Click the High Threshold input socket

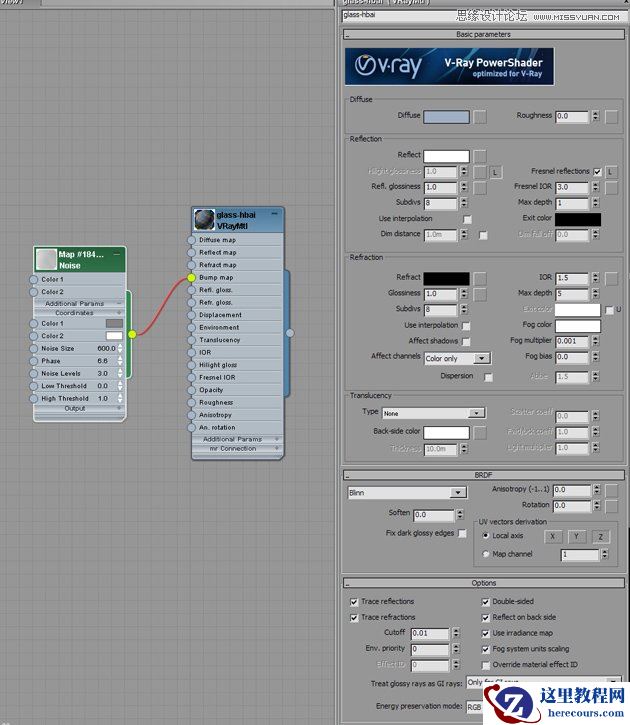(x=33, y=399)
